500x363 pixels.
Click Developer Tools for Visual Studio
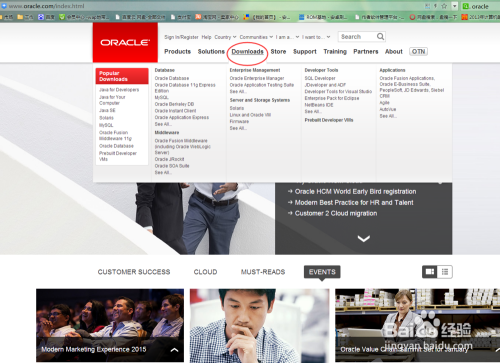coord(338,92)
